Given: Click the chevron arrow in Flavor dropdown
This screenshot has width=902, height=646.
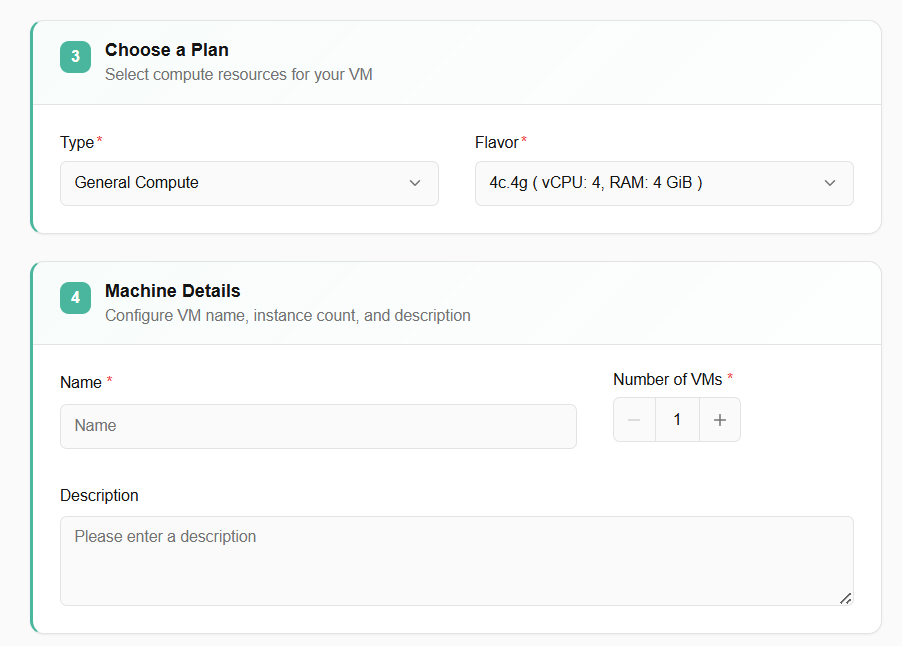Looking at the screenshot, I should coord(829,183).
